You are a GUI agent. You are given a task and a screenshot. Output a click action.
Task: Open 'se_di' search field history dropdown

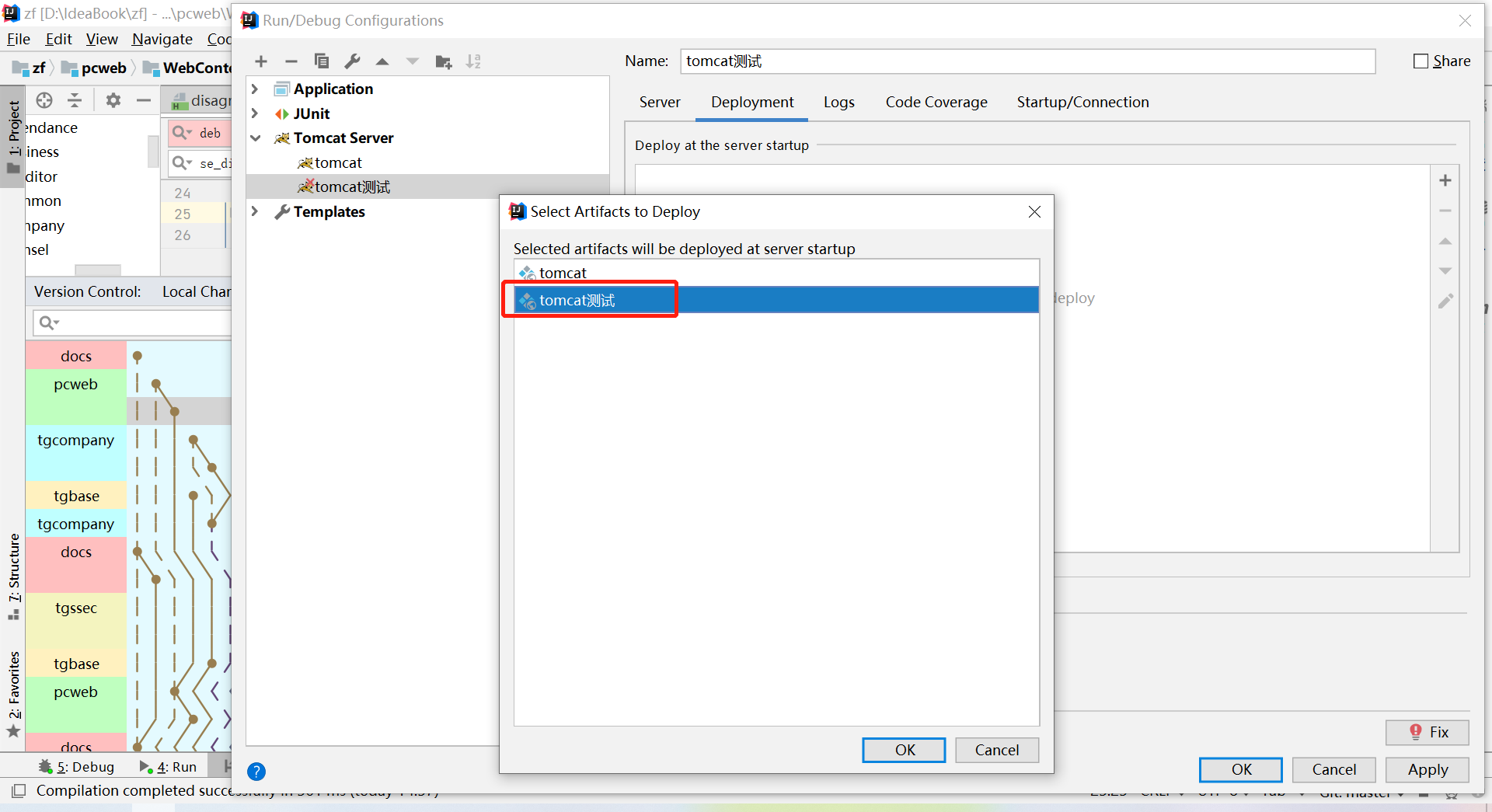[x=182, y=162]
